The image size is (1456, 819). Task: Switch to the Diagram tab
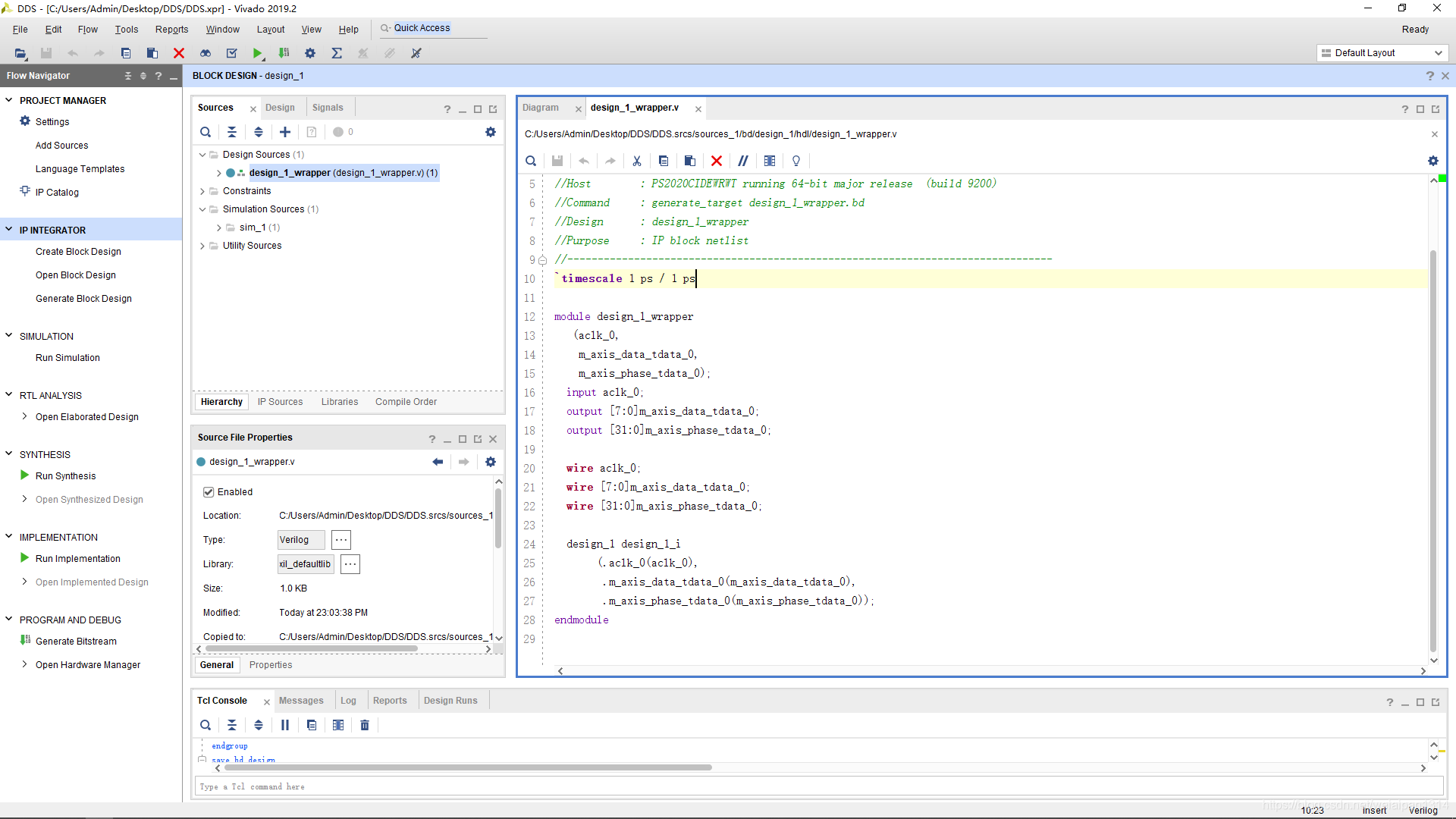click(541, 108)
